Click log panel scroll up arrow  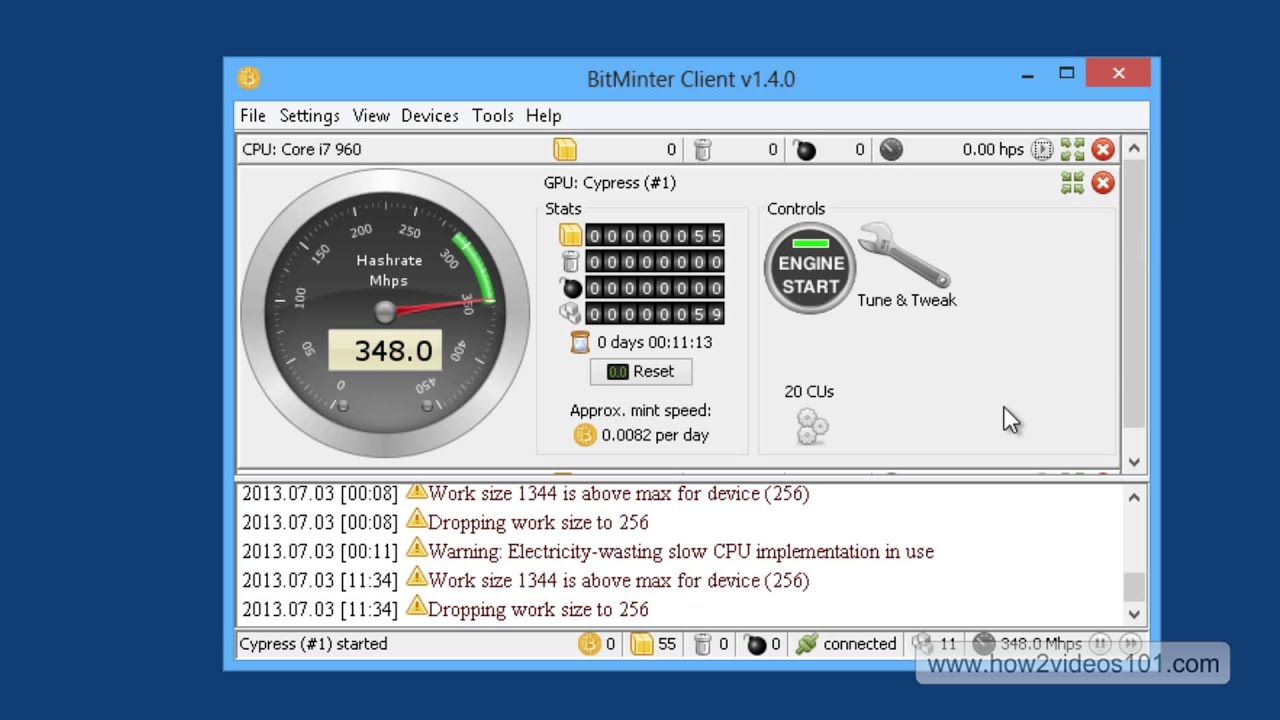point(1134,497)
